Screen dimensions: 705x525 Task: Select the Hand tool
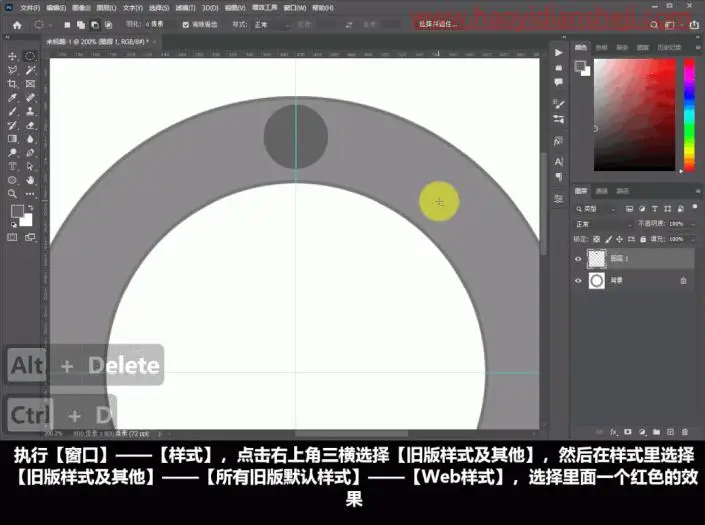pos(30,180)
